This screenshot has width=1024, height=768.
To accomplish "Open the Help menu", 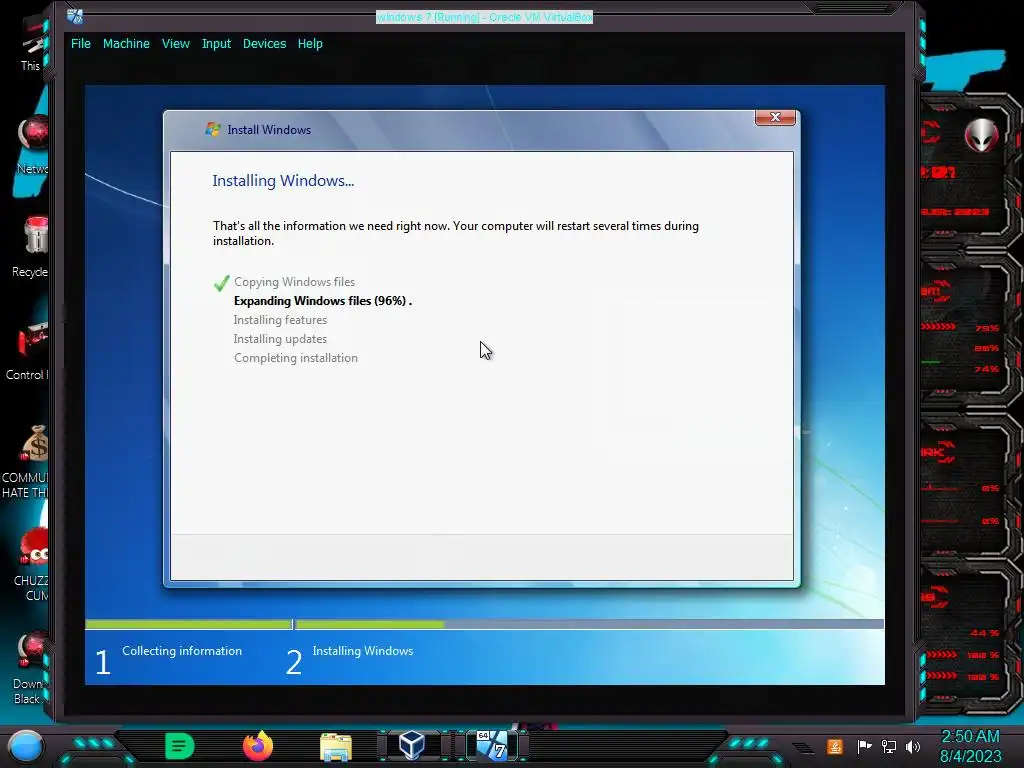I will pos(310,44).
